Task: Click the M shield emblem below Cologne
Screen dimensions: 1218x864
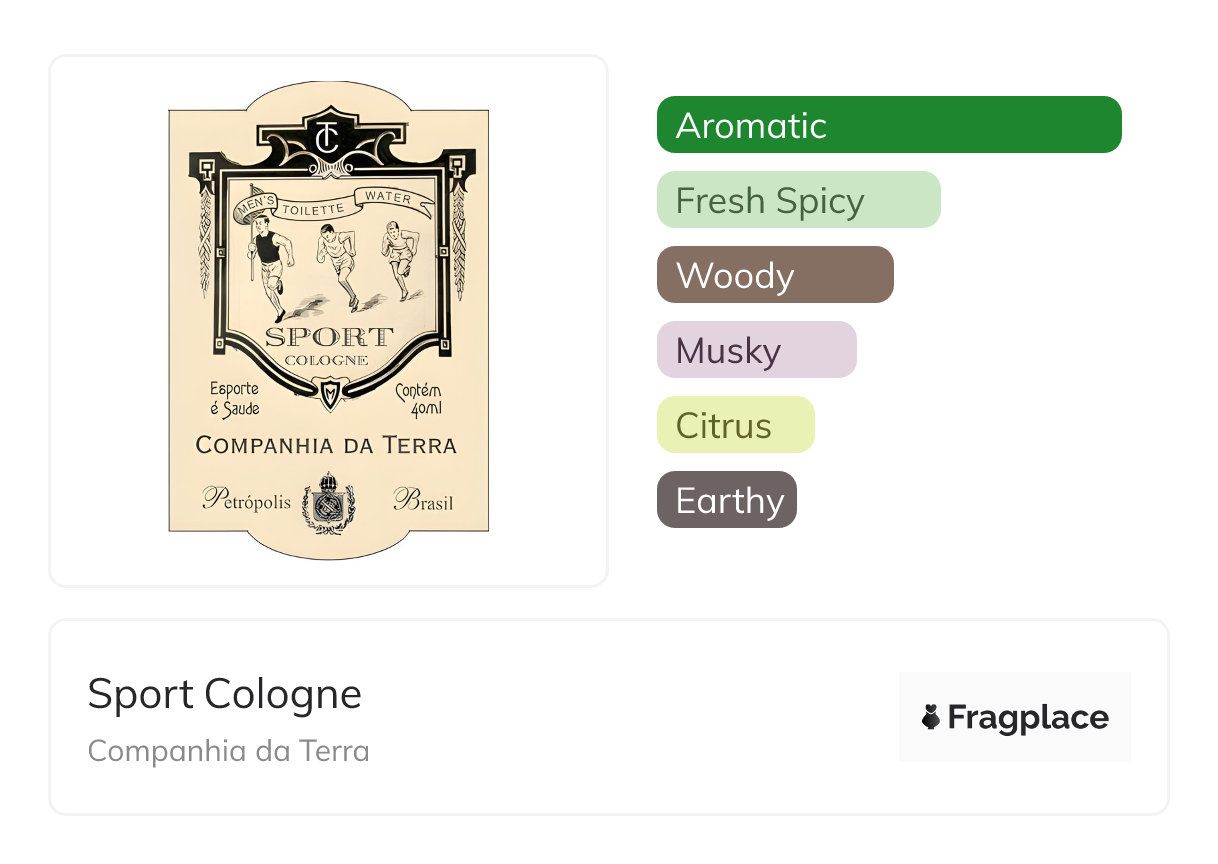Action: pyautogui.click(x=329, y=393)
